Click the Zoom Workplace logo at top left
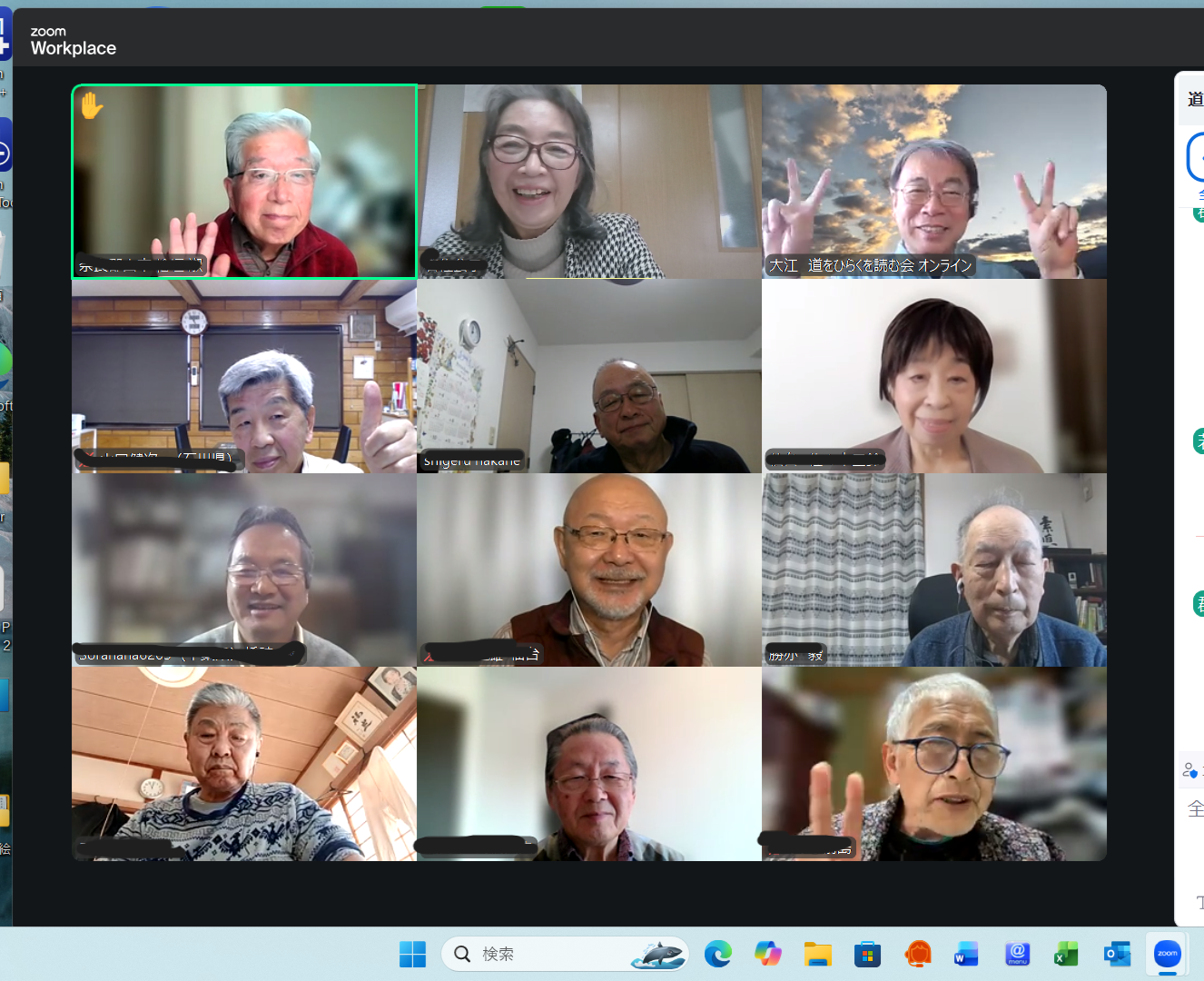The image size is (1204, 981). [73, 39]
